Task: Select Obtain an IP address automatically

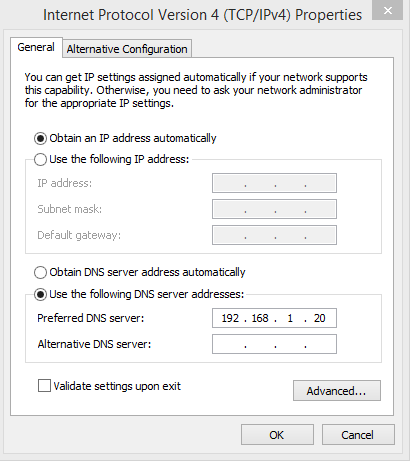Action: 40,138
